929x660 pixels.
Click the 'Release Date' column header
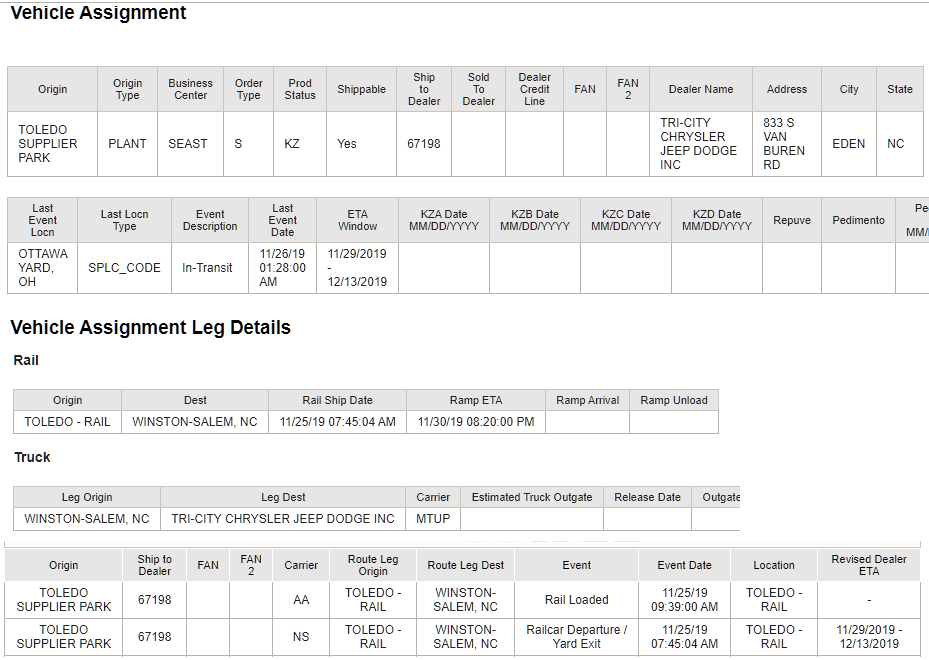[648, 497]
